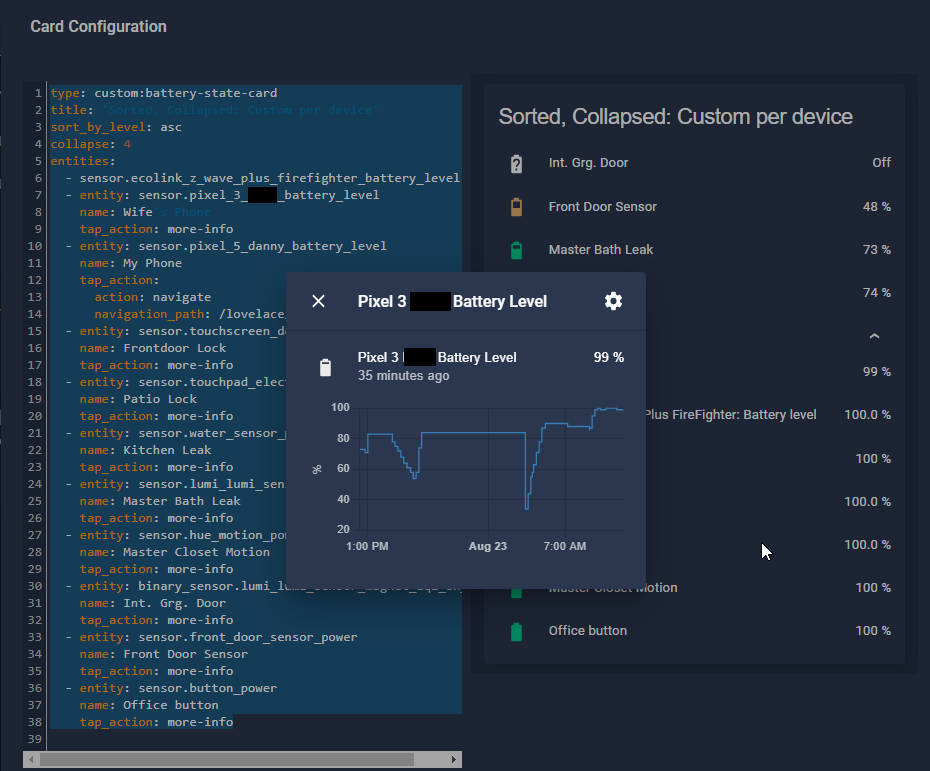Click line number 39 in the editor gutter
Viewport: 930px width, 771px height.
[35, 739]
